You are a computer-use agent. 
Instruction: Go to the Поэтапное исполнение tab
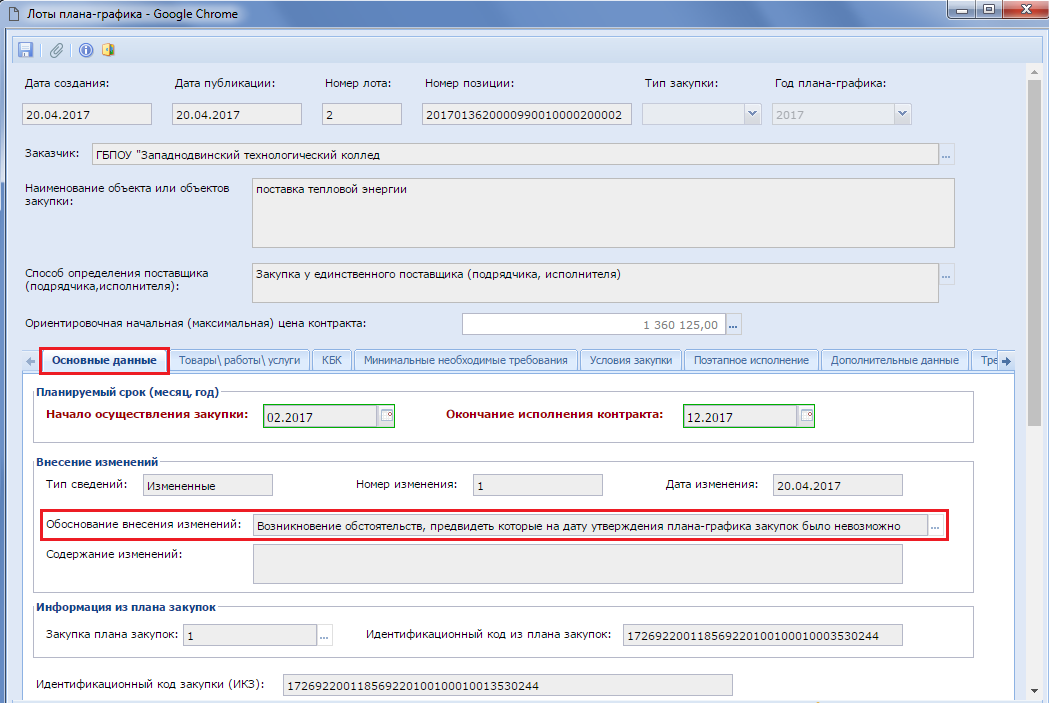[x=751, y=360]
